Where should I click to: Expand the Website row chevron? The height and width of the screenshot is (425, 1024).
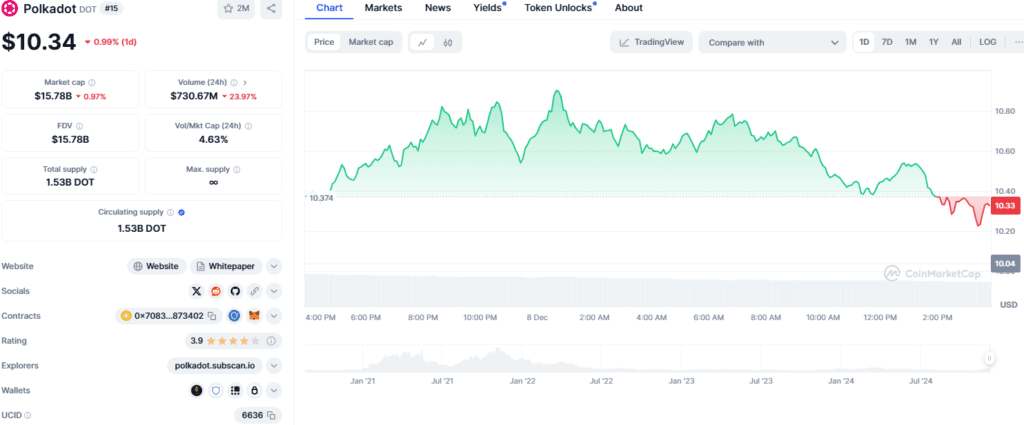click(x=274, y=266)
